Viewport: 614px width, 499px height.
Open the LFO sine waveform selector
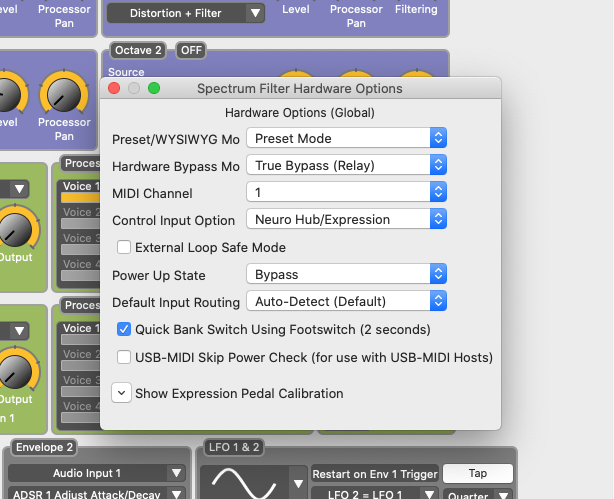254,483
